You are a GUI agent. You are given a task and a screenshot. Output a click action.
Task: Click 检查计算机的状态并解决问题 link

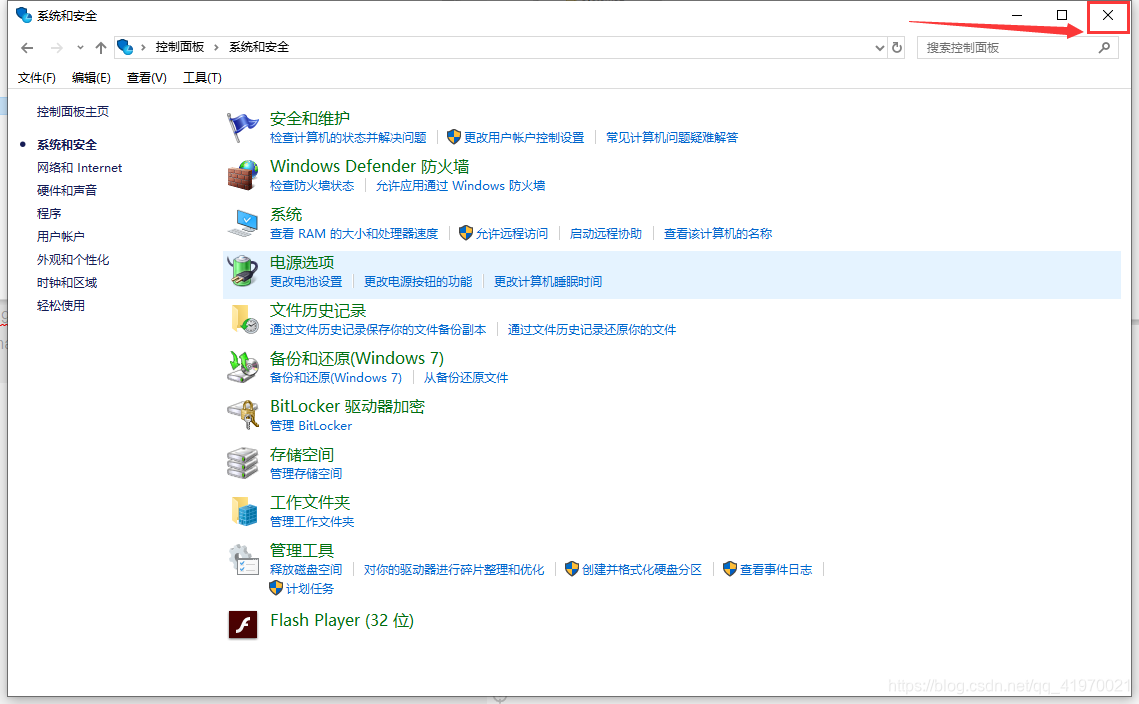coord(348,137)
